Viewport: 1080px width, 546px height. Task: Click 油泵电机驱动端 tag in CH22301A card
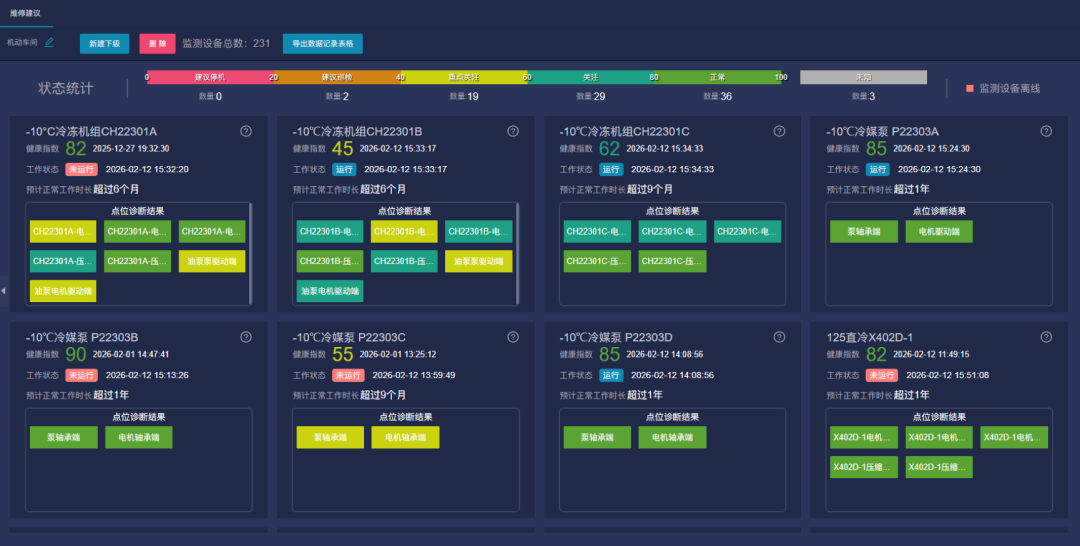(63, 291)
